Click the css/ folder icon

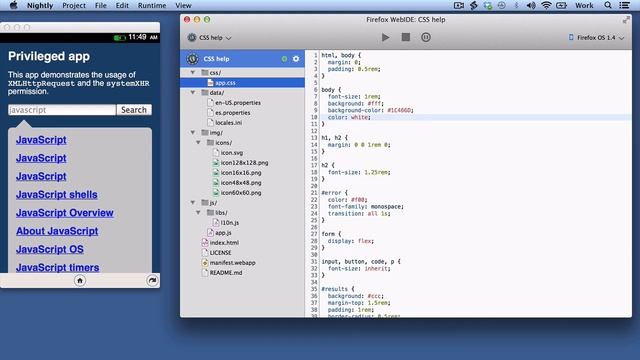(205, 73)
